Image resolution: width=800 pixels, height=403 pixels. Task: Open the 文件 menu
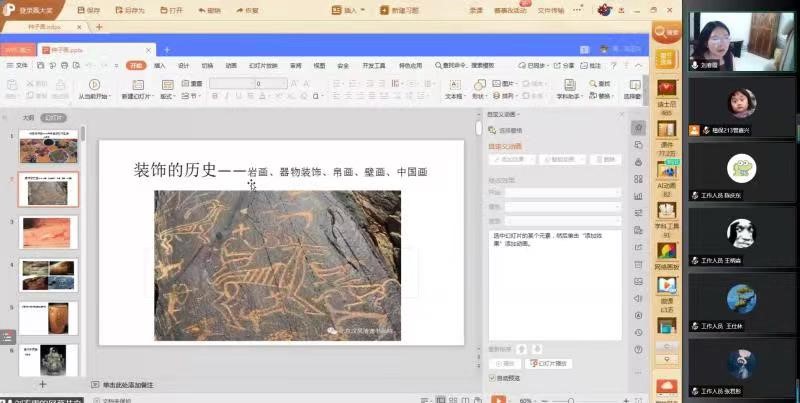point(21,65)
